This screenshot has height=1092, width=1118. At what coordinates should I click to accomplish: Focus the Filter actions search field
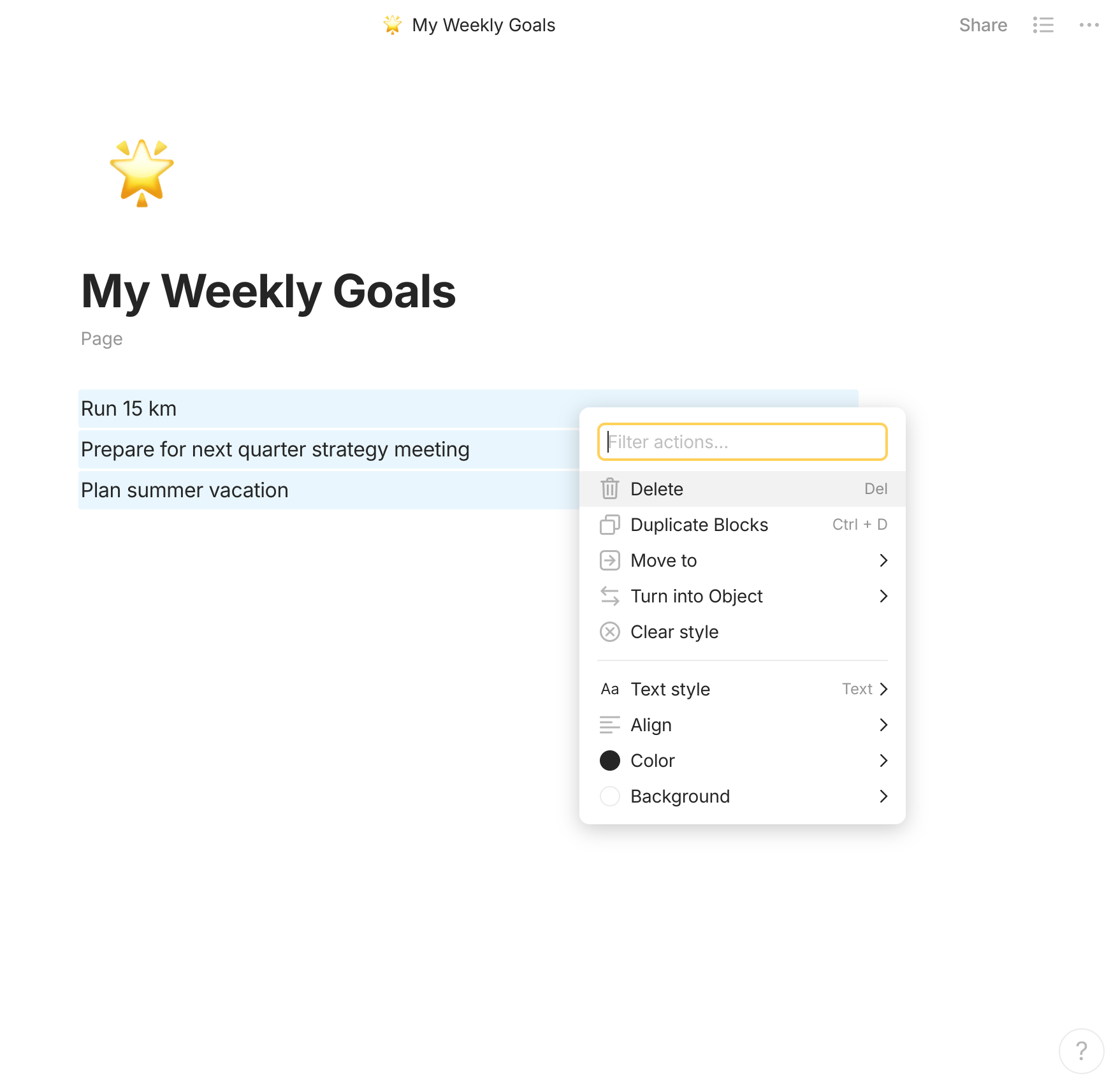pos(742,442)
